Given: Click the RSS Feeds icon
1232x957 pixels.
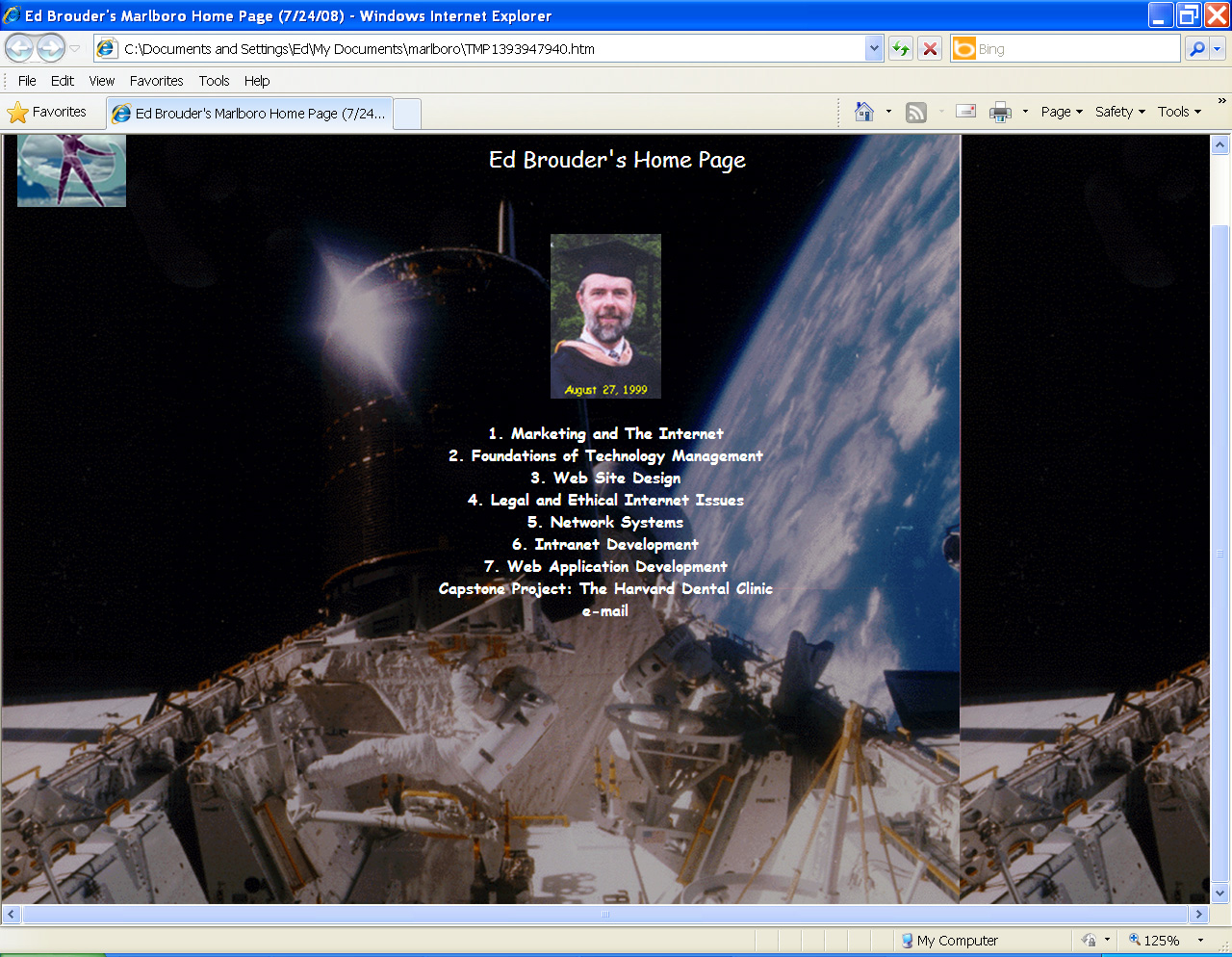Looking at the screenshot, I should (x=916, y=113).
